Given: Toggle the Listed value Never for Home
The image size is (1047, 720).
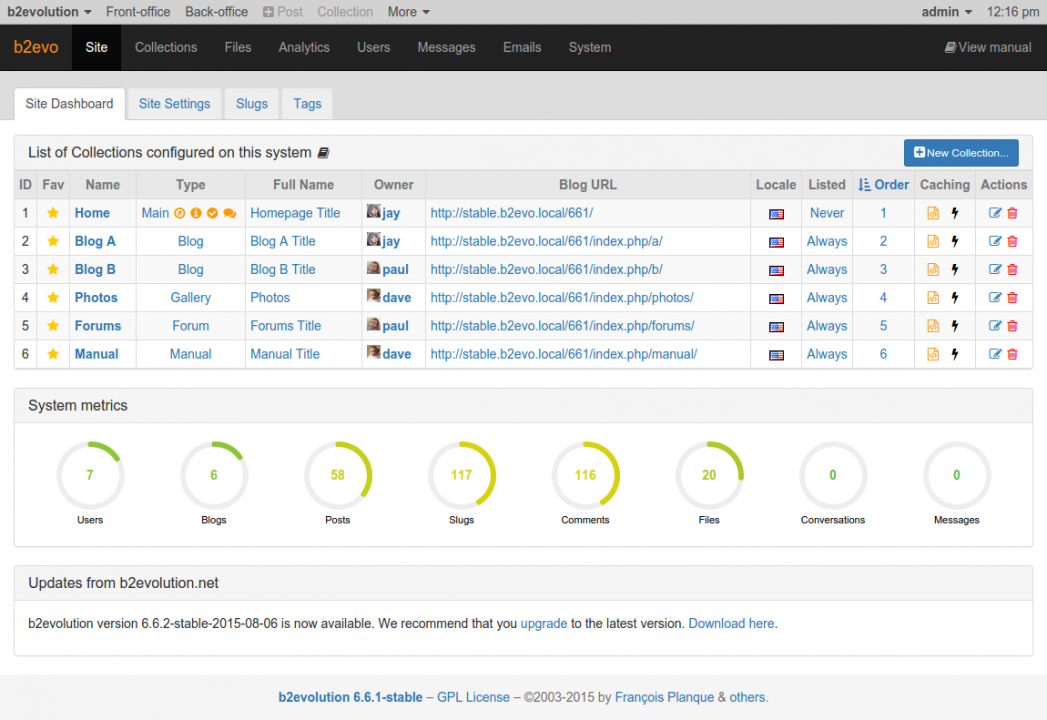Looking at the screenshot, I should click(x=827, y=213).
